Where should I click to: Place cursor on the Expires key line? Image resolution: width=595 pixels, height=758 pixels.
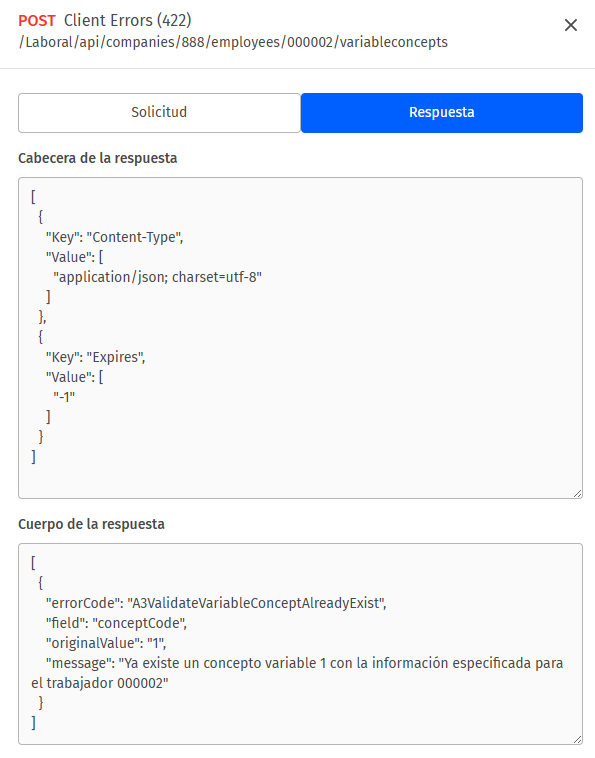point(96,357)
